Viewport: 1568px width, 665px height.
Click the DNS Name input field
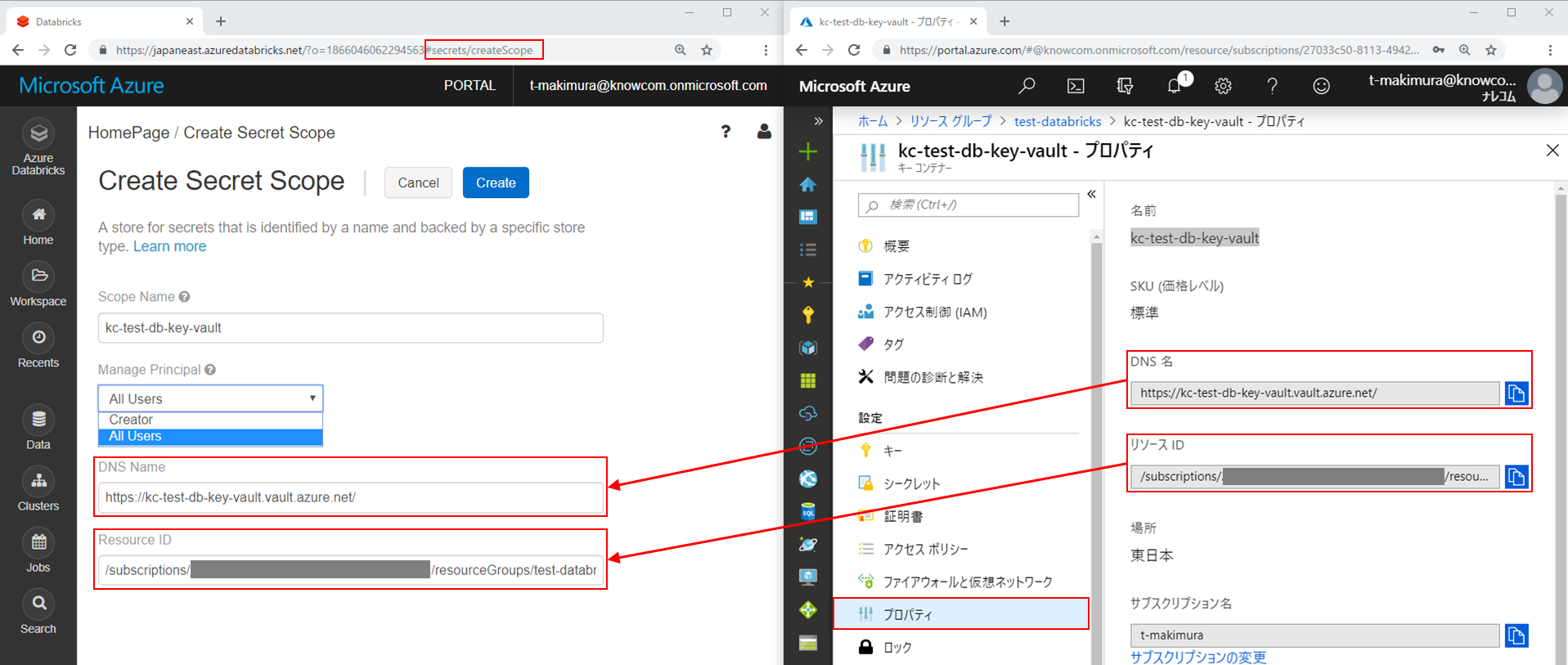(x=351, y=497)
